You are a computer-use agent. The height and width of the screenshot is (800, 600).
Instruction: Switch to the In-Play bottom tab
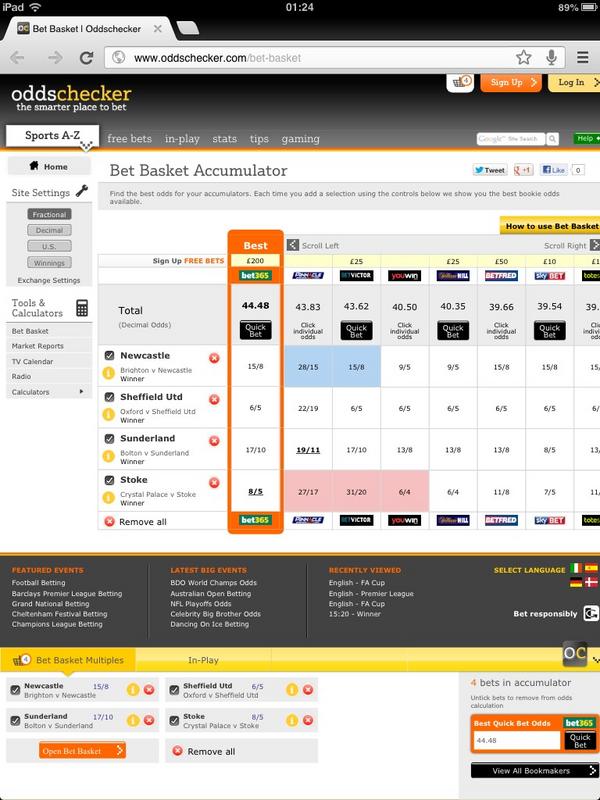203,660
